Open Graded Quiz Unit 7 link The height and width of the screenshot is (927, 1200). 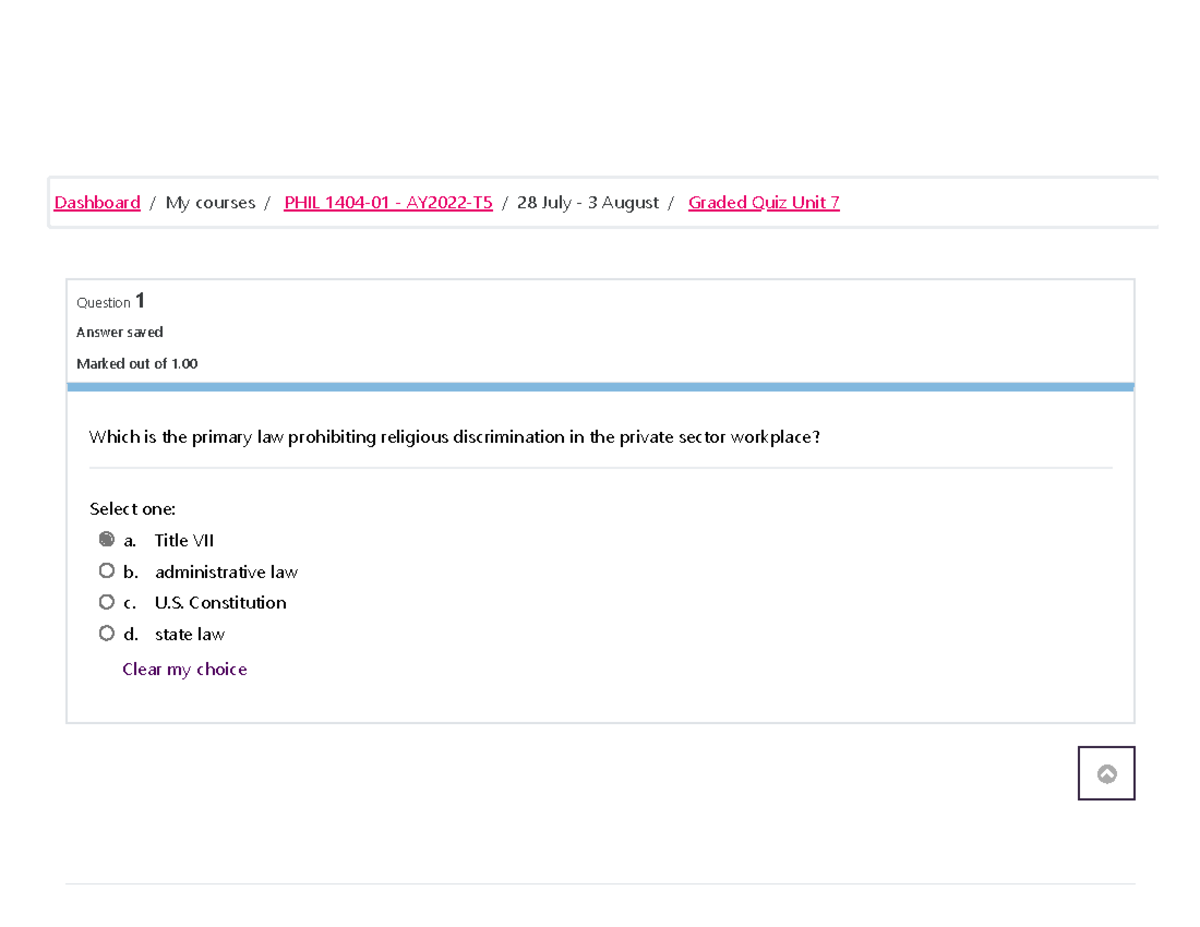coord(764,203)
